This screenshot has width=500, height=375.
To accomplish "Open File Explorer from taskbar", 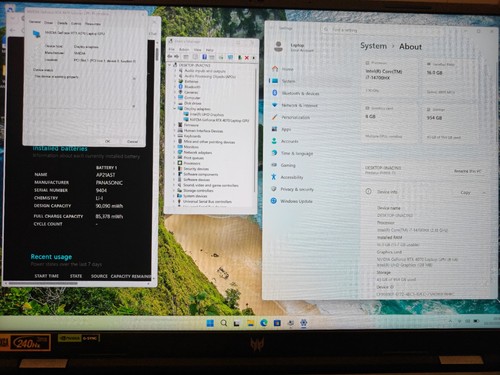I will 250,323.
